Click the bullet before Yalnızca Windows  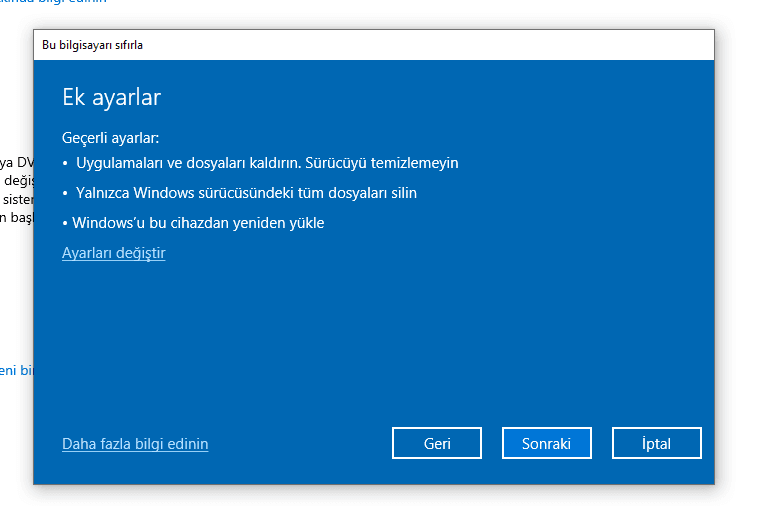(x=65, y=193)
